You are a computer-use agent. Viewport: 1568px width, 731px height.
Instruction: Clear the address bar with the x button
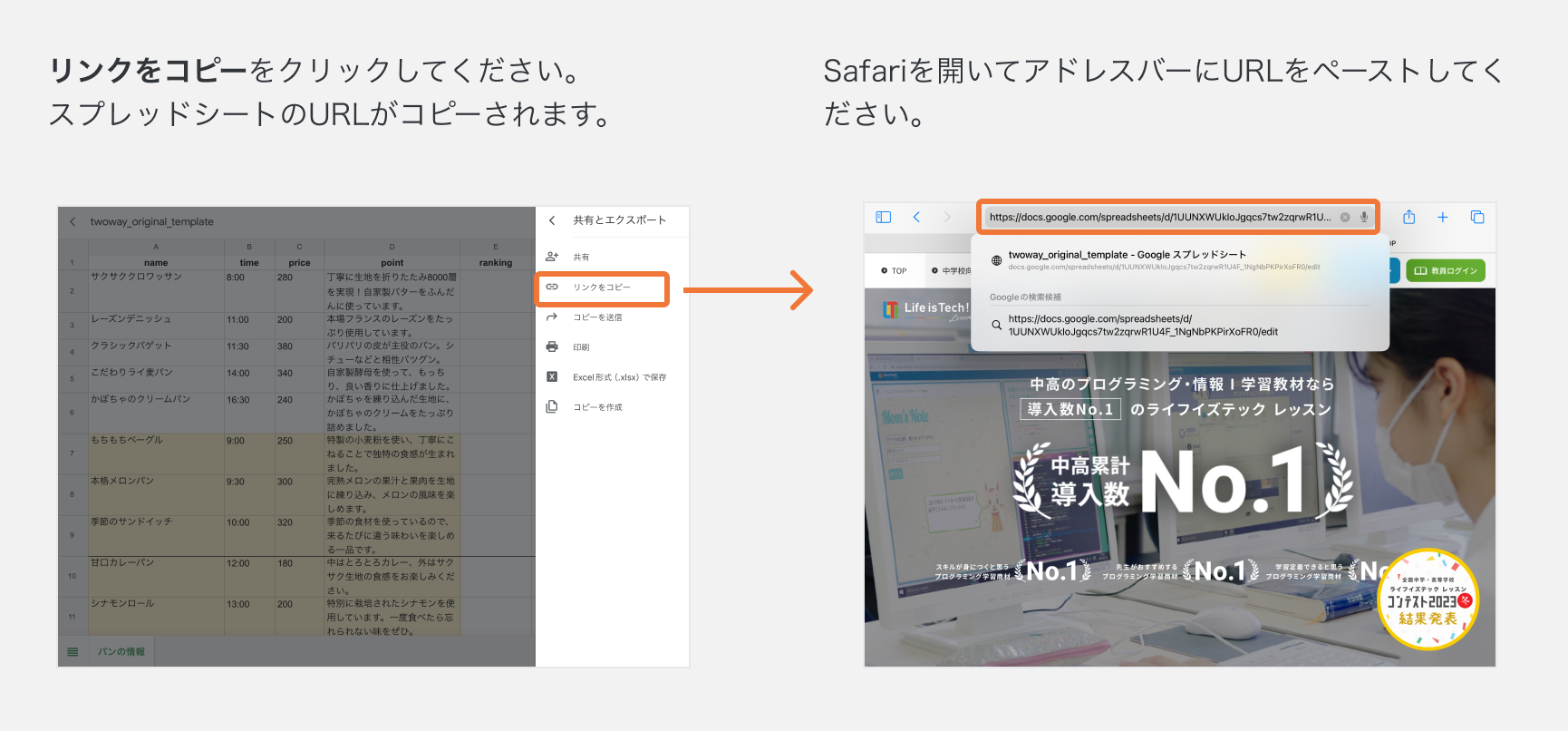click(x=1345, y=218)
